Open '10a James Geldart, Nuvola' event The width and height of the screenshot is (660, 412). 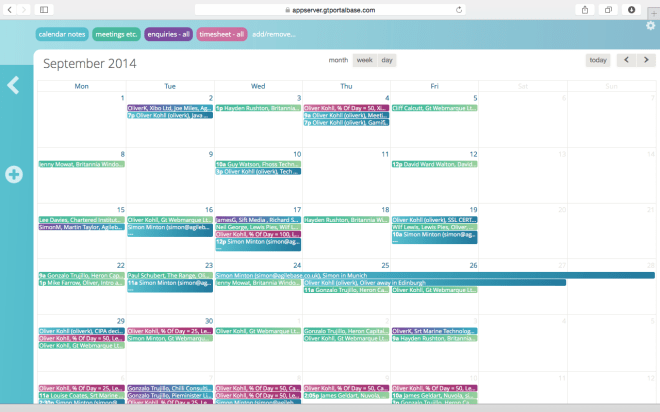pyautogui.click(x=434, y=396)
